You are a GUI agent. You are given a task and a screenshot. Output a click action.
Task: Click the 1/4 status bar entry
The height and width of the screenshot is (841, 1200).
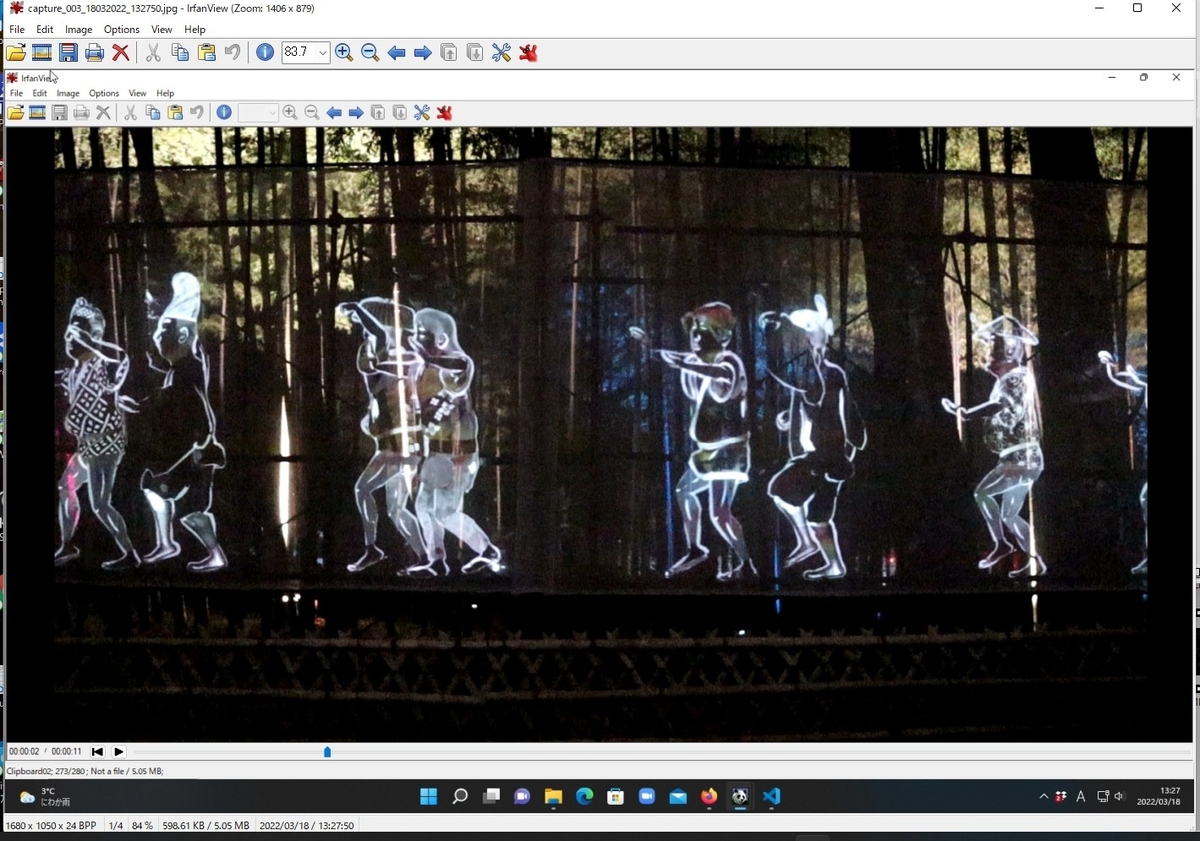pyautogui.click(x=116, y=826)
